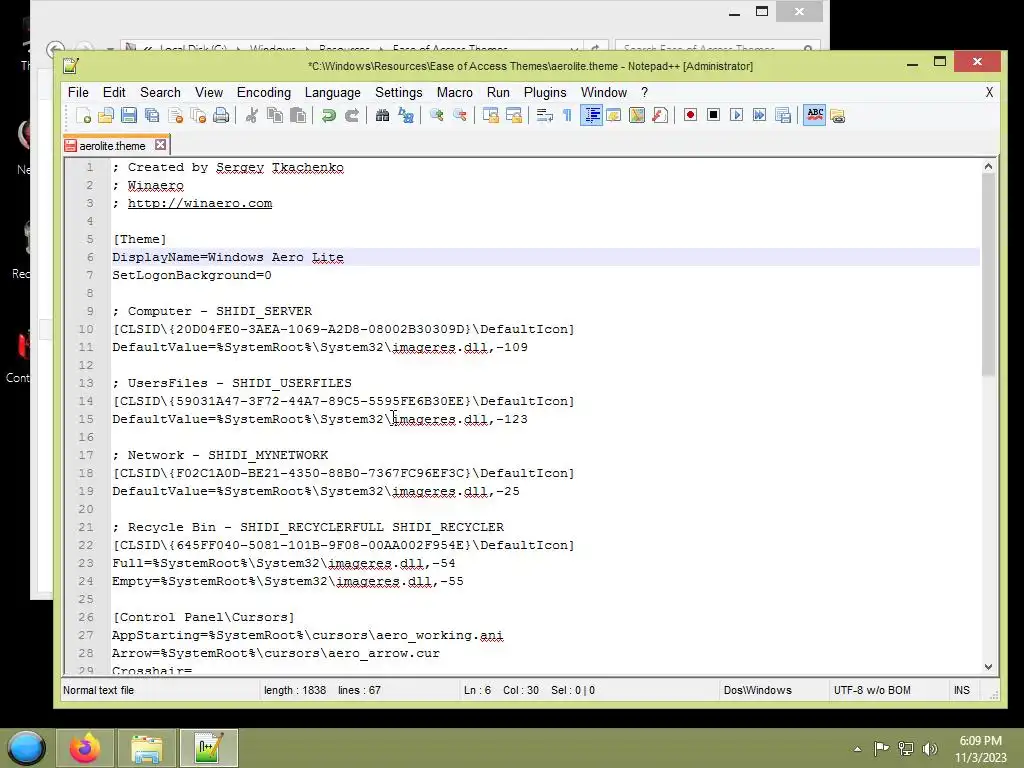1024x768 pixels.
Task: Open the Macro menu
Action: [455, 93]
